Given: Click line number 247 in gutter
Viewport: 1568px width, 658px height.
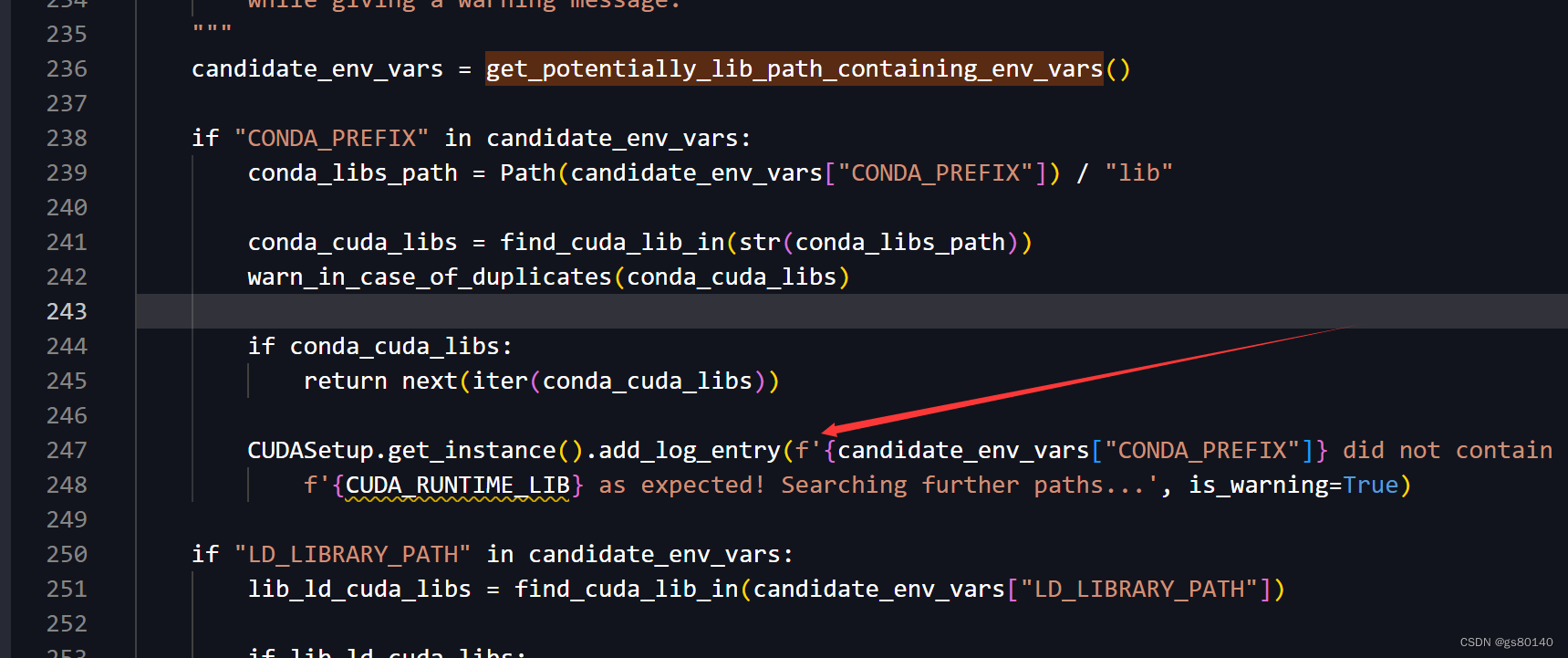Looking at the screenshot, I should click(x=67, y=451).
